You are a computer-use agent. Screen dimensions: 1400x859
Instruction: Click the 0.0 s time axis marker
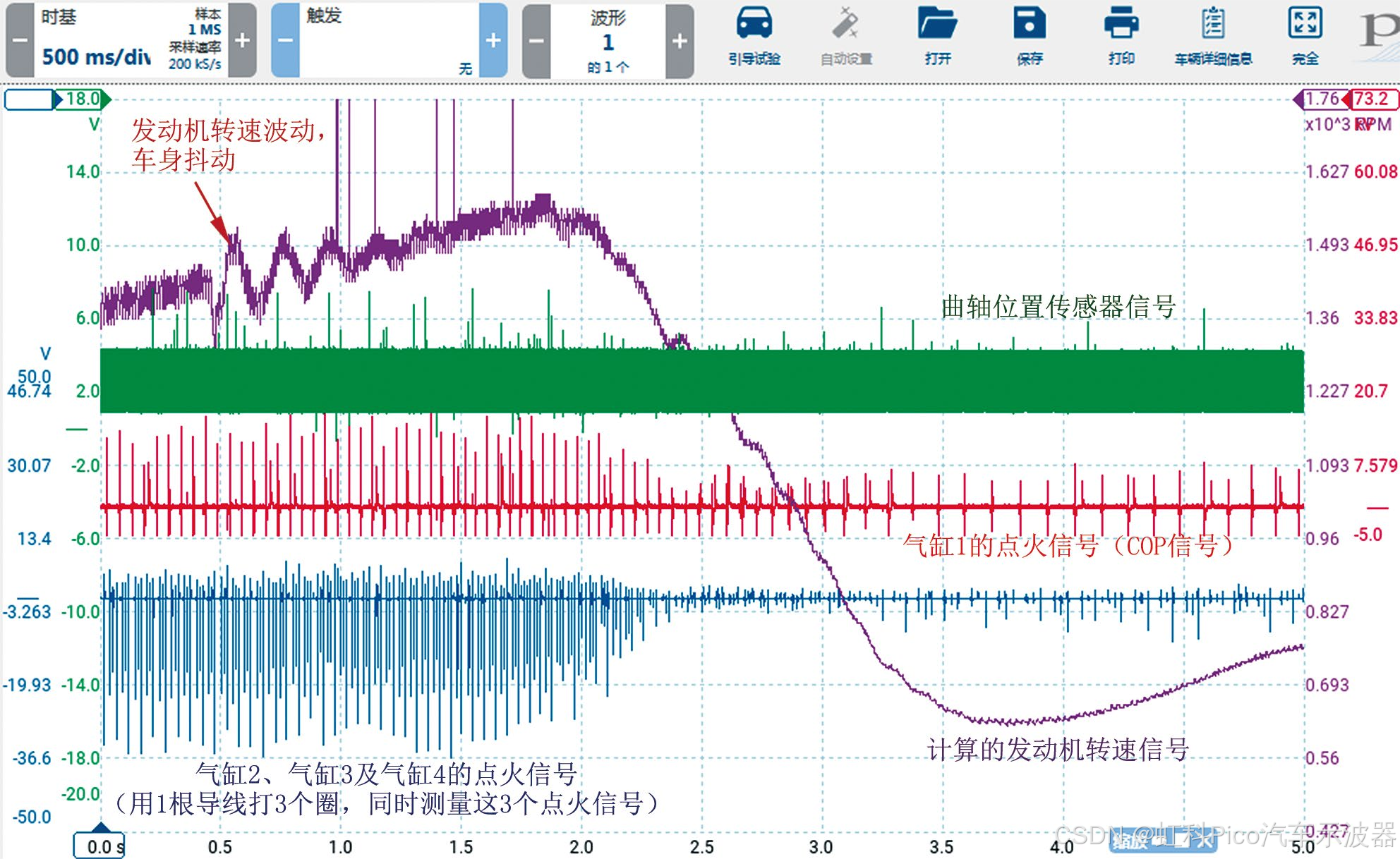coord(100,846)
